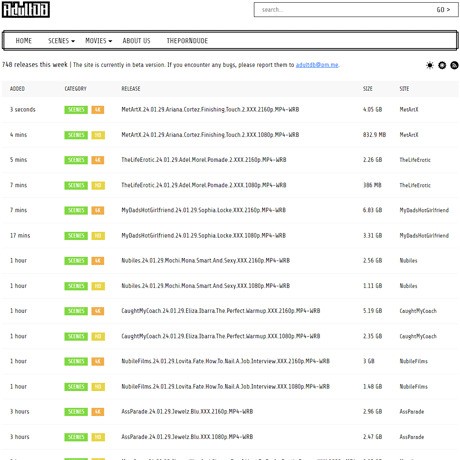Viewport: 460px width, 460px height.
Task: Click the ADDED column header
Action: (17, 89)
